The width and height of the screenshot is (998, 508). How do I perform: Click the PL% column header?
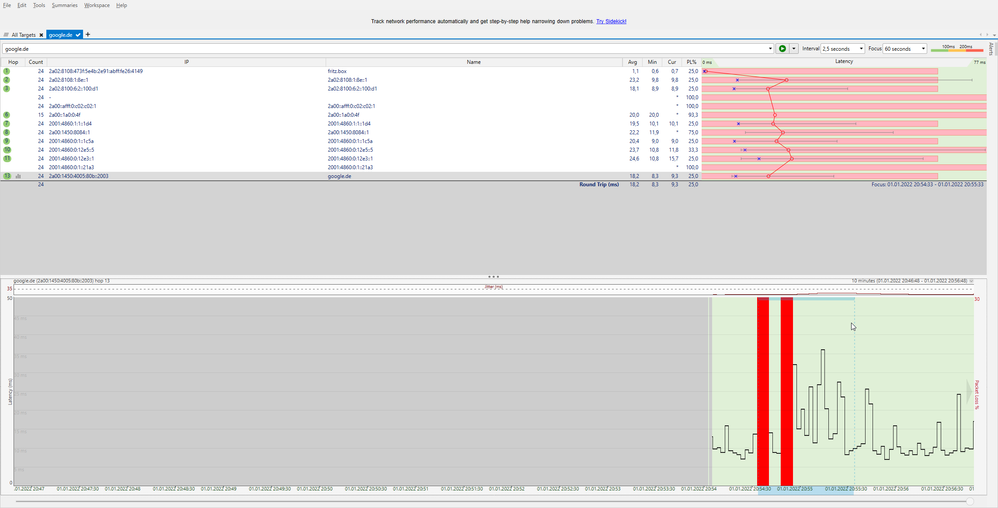click(x=691, y=62)
